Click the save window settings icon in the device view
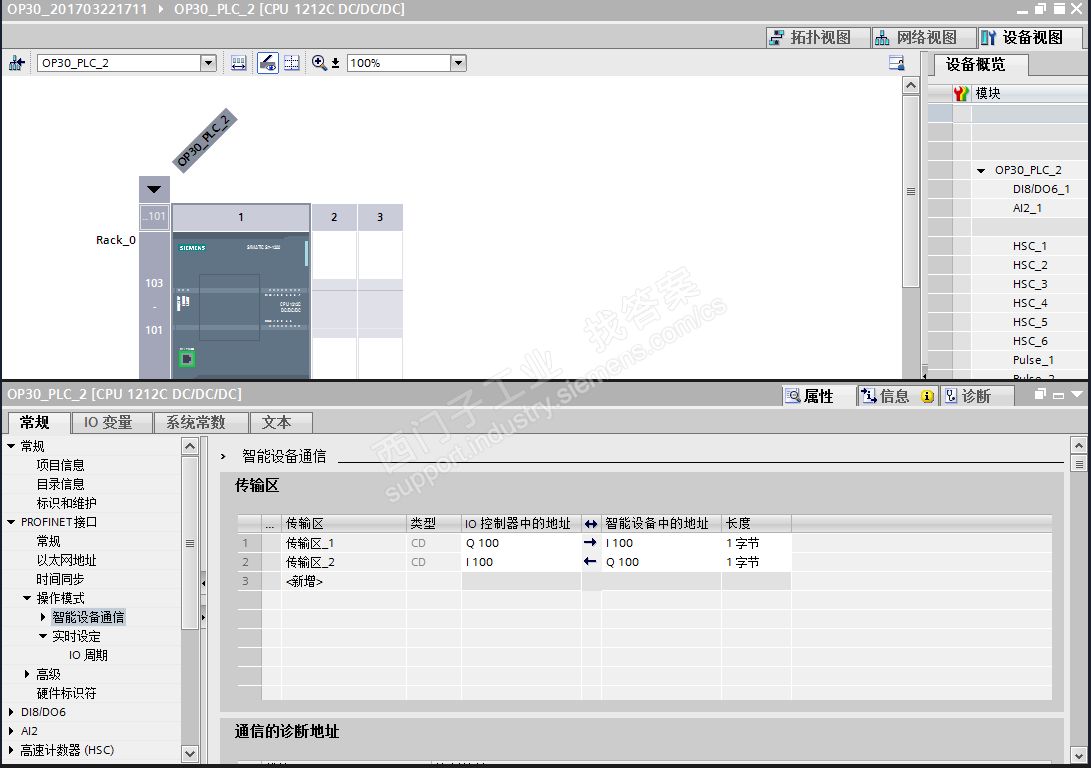 click(x=897, y=63)
